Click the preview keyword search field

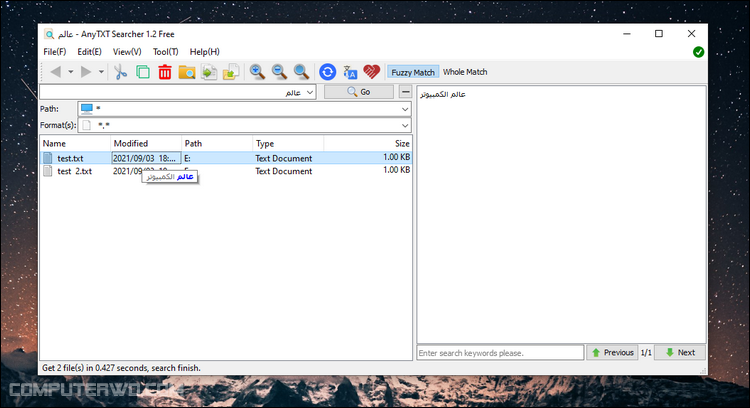[x=500, y=353]
